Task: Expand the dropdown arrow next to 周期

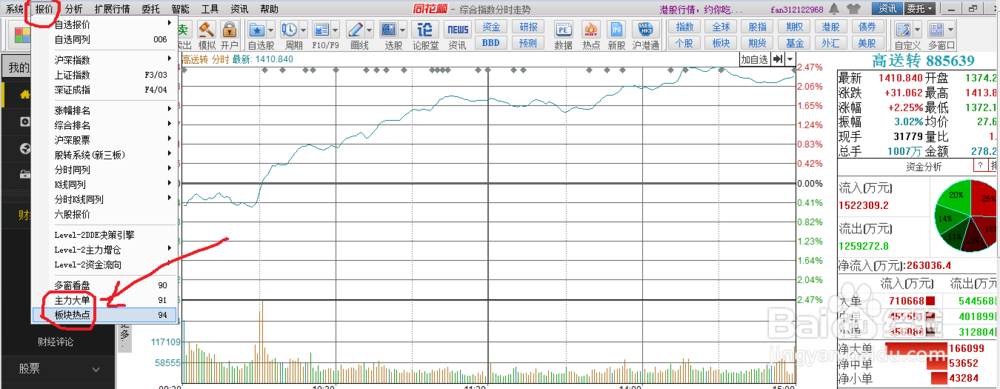Action: pyautogui.click(x=304, y=29)
